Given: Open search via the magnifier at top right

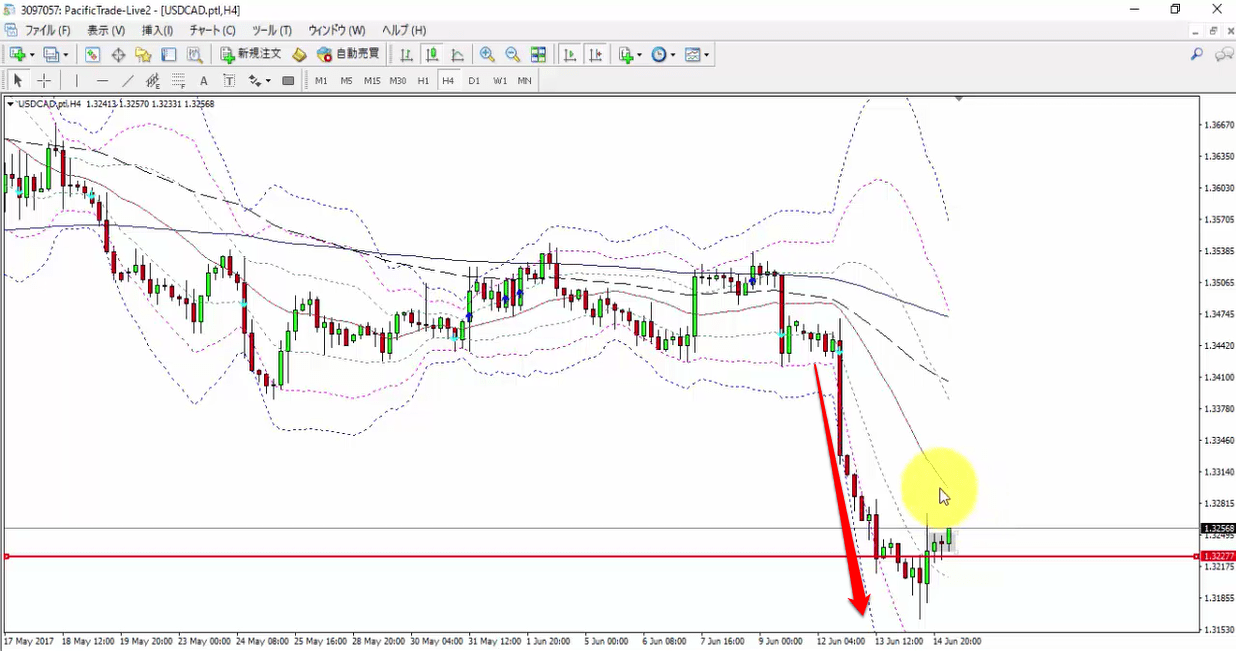Looking at the screenshot, I should tap(1197, 55).
